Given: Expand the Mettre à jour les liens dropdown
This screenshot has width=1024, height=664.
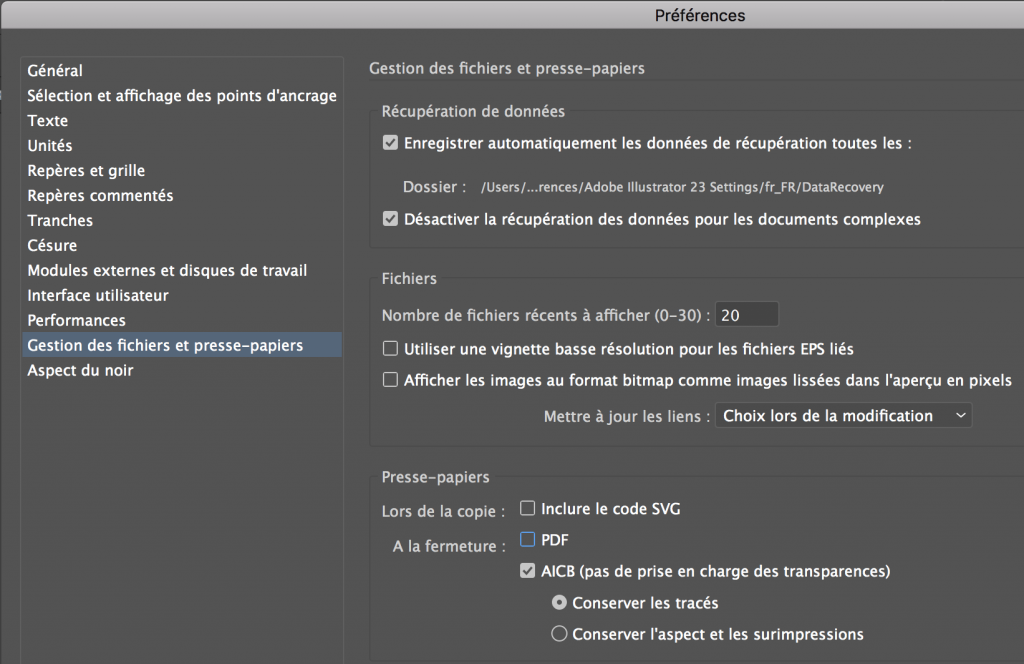Looking at the screenshot, I should [x=843, y=416].
